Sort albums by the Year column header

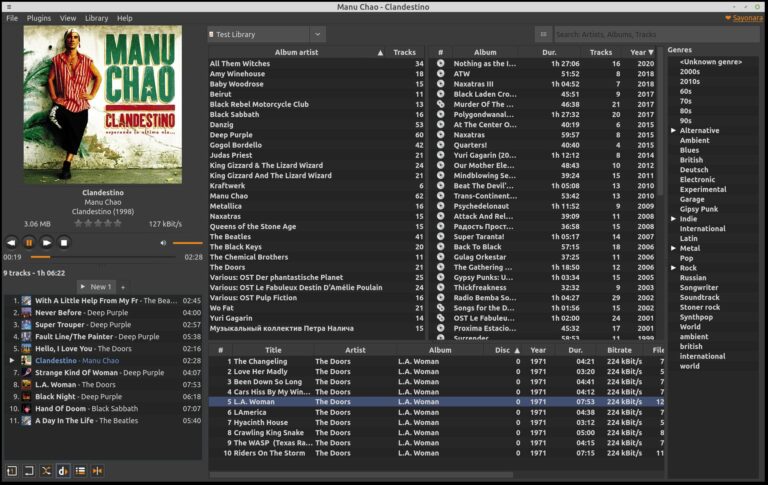(637, 52)
